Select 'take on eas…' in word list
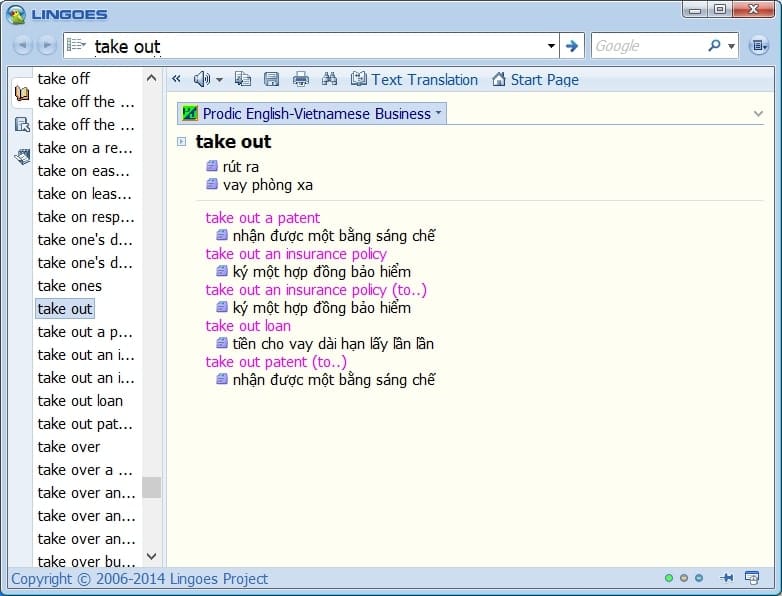This screenshot has height=596, width=782. [83, 171]
